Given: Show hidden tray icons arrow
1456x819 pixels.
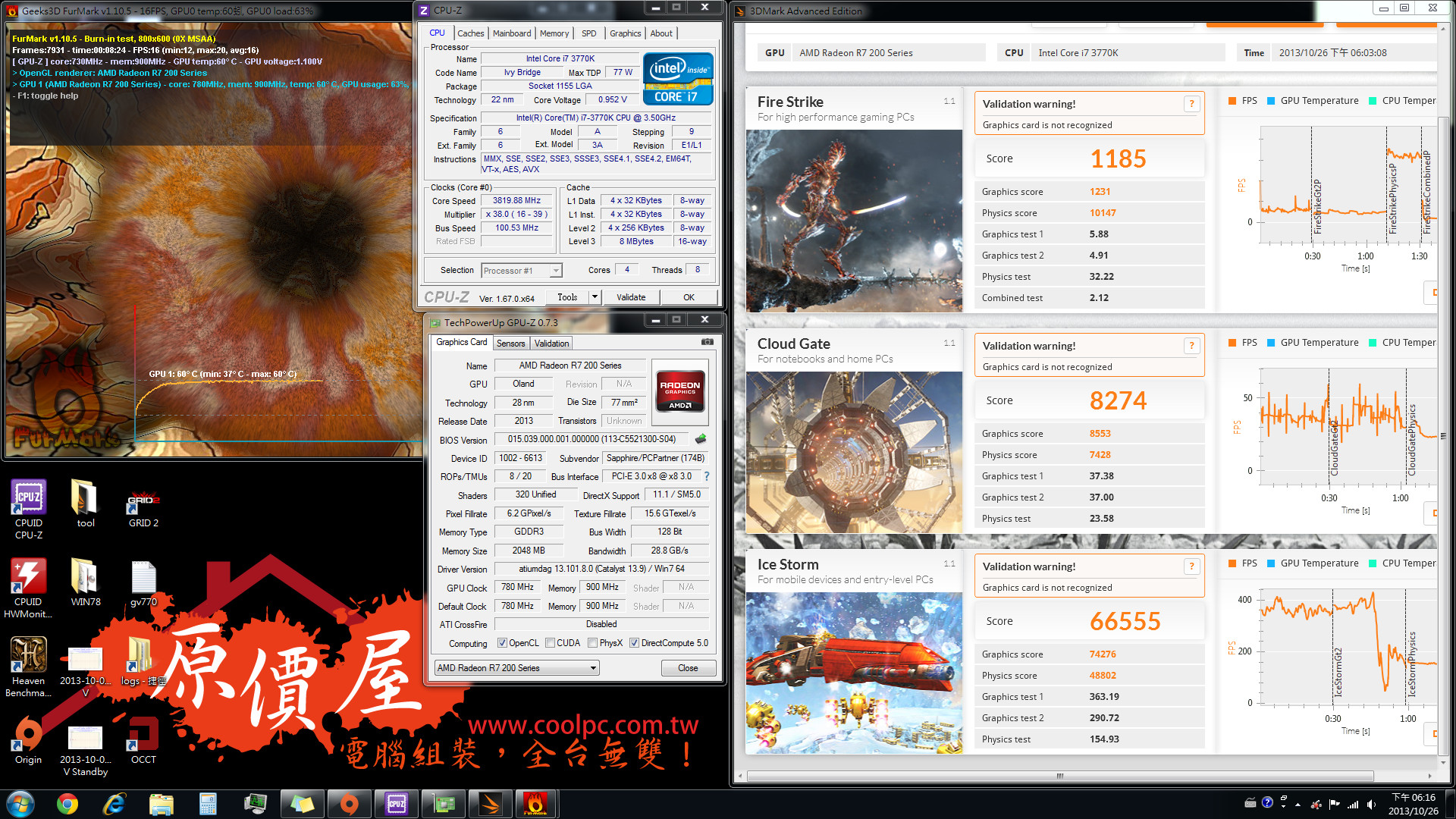Looking at the screenshot, I should click(1298, 804).
